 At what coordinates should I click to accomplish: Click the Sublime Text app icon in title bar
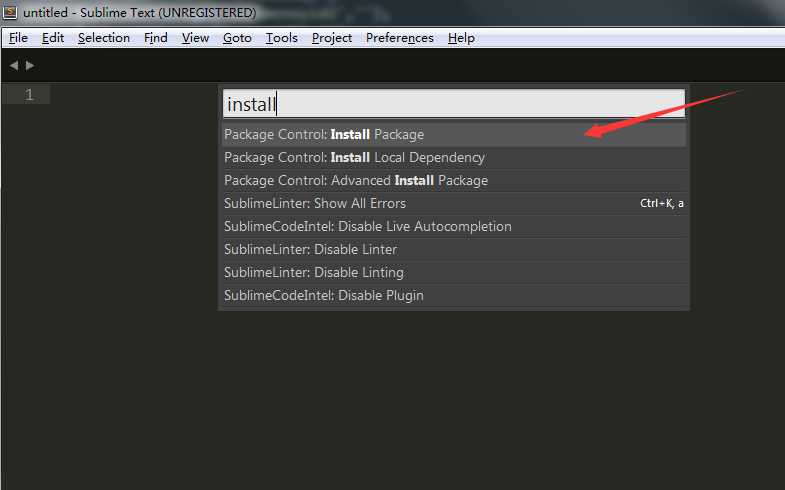click(x=11, y=13)
